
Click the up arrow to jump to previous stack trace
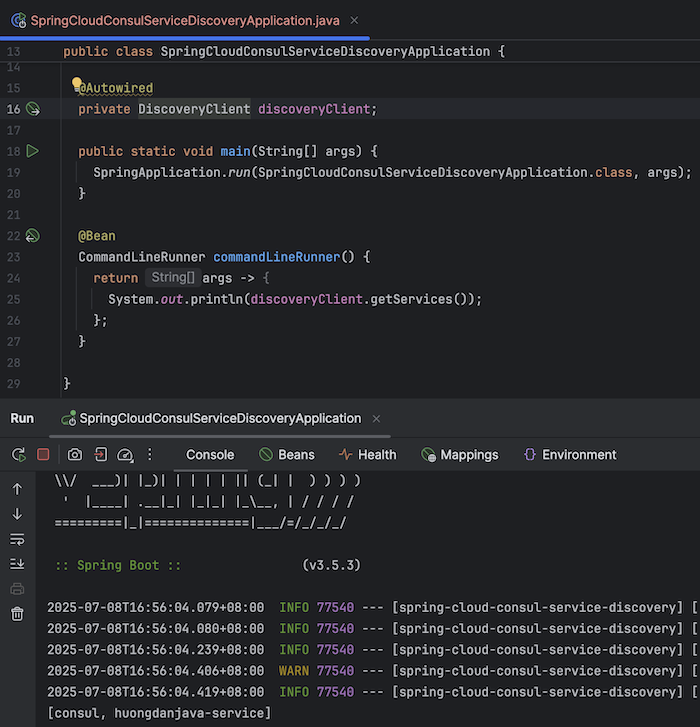[17, 489]
